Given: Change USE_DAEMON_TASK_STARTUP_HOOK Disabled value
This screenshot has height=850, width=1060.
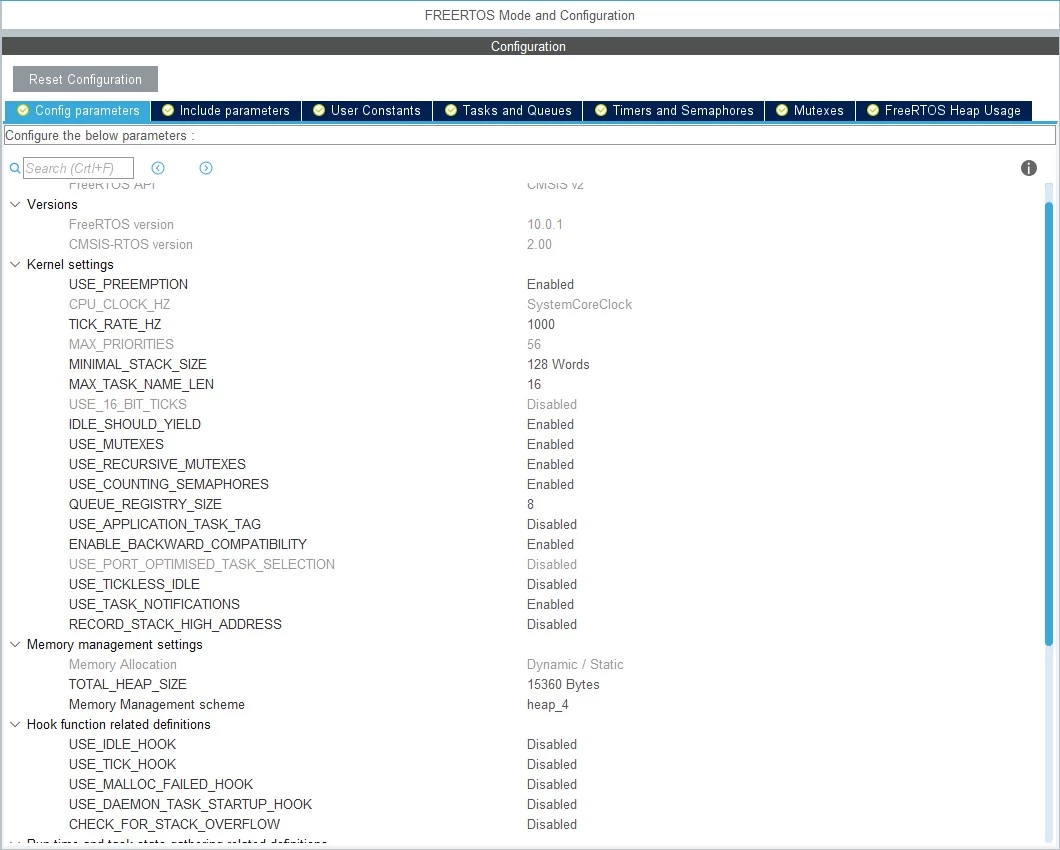Looking at the screenshot, I should [552, 804].
